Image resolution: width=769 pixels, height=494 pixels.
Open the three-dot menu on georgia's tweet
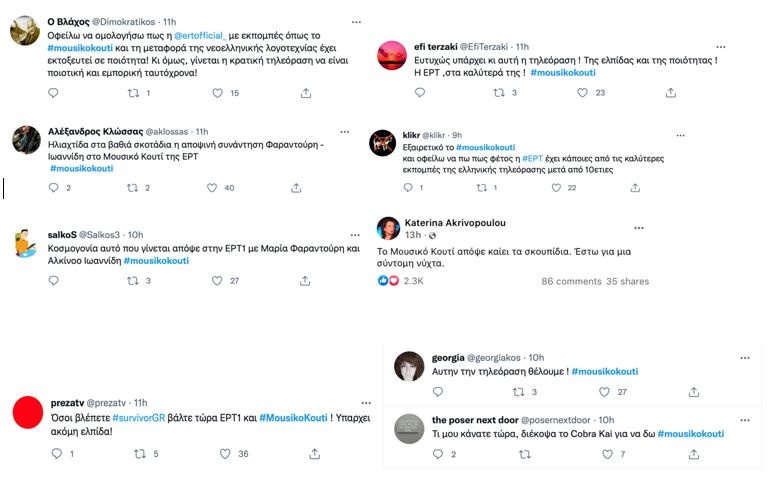pyautogui.click(x=744, y=357)
